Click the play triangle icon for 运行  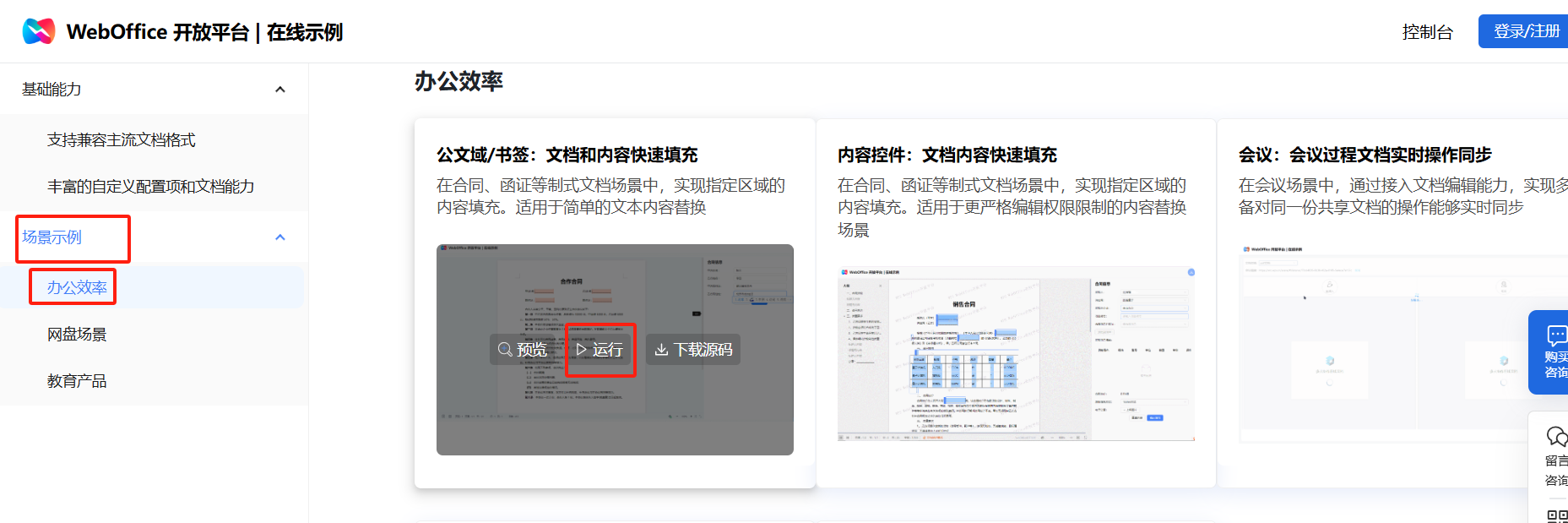pyautogui.click(x=581, y=349)
